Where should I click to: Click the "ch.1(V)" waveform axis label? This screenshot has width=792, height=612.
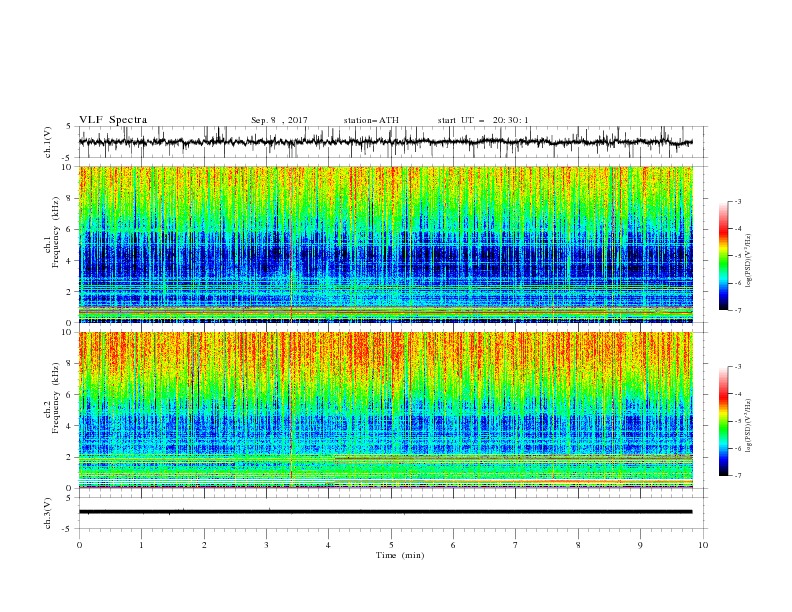coord(48,142)
